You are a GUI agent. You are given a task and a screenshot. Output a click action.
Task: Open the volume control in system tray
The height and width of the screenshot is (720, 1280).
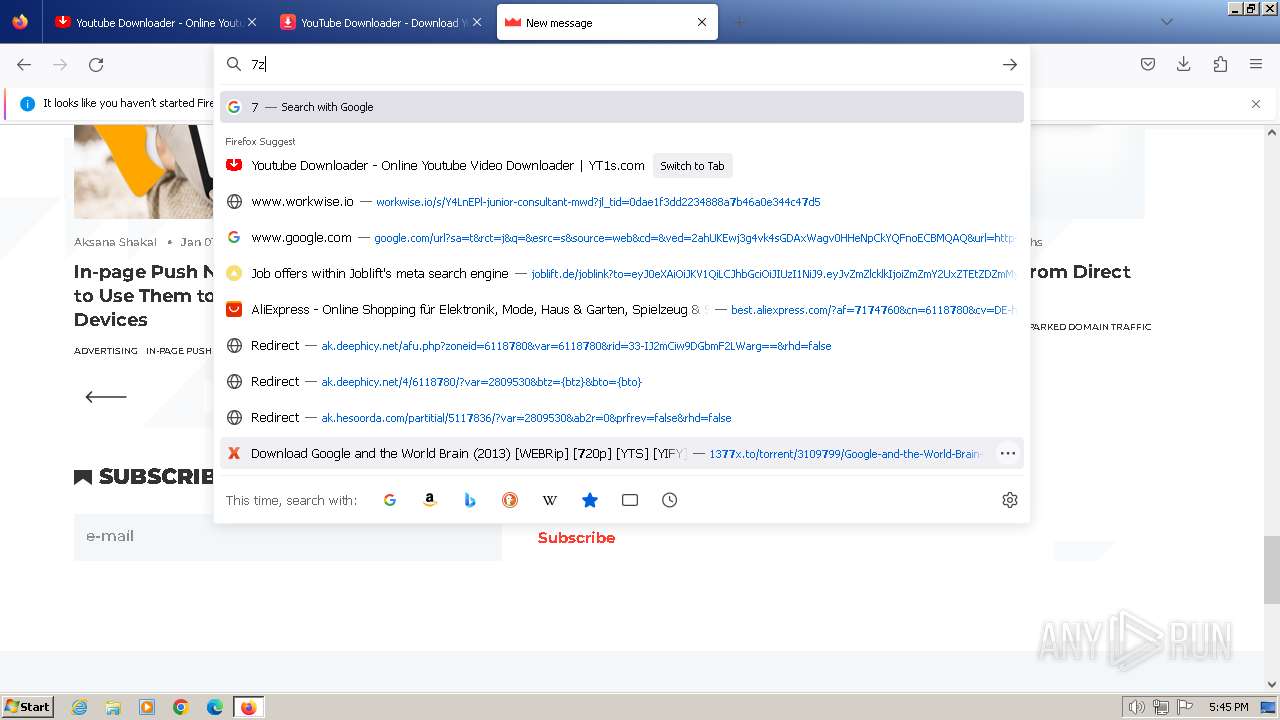[x=1137, y=707]
